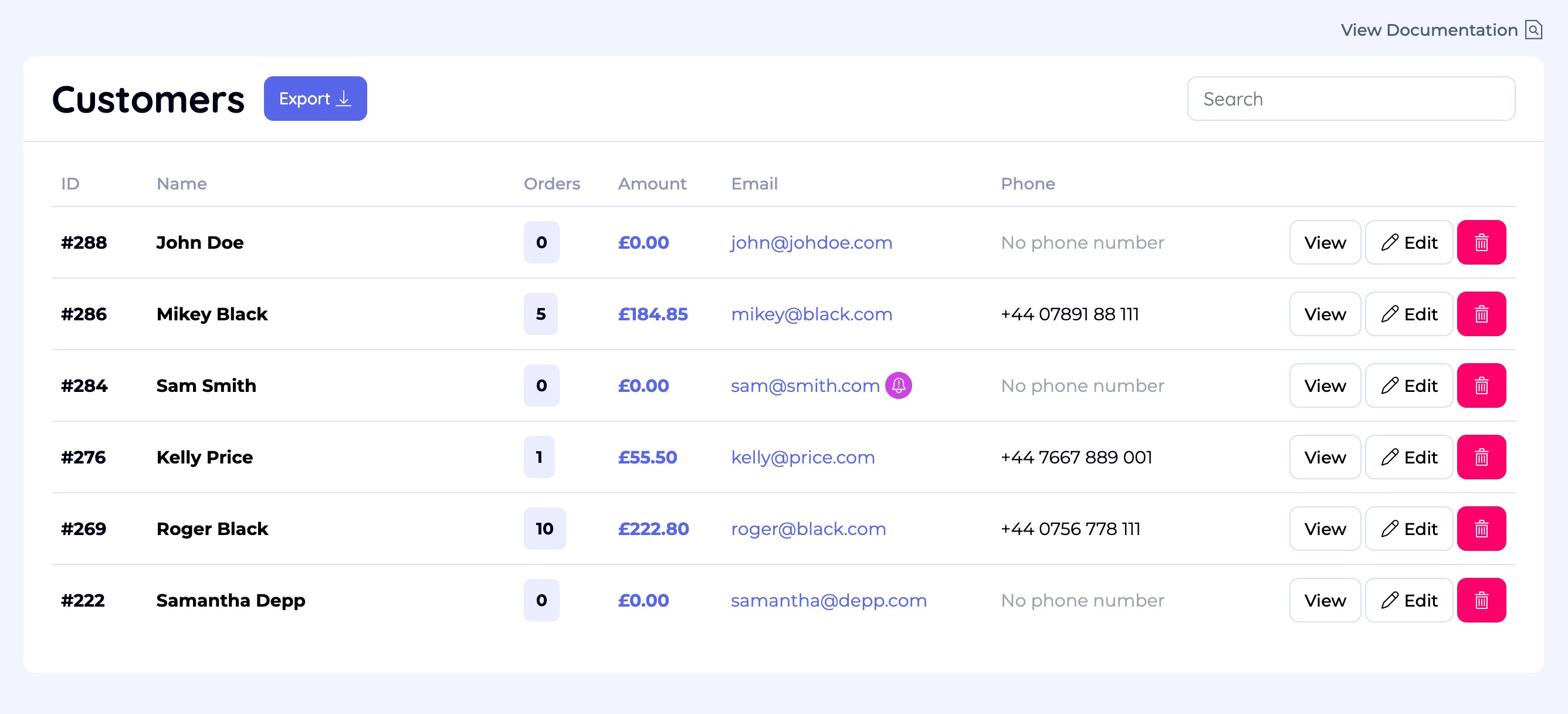Focus the Search input field

(1351, 99)
